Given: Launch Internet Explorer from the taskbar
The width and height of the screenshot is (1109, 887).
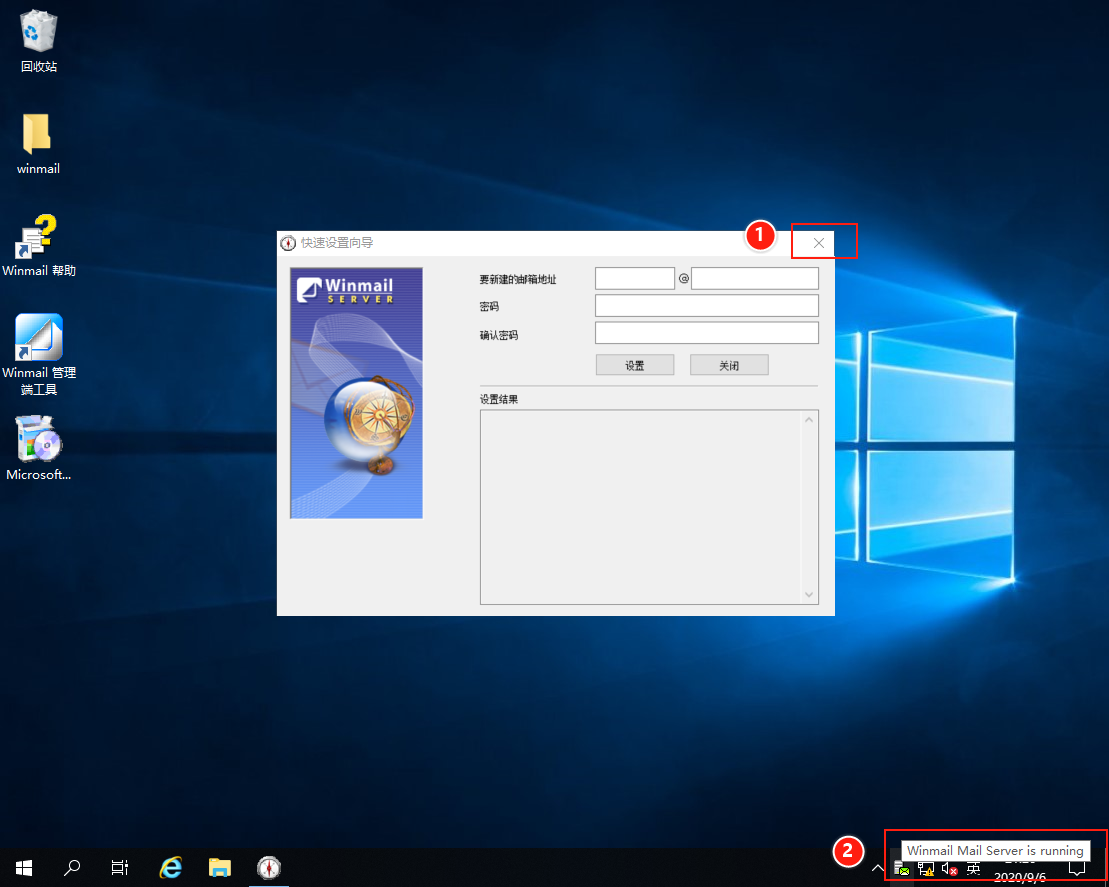Looking at the screenshot, I should [170, 868].
